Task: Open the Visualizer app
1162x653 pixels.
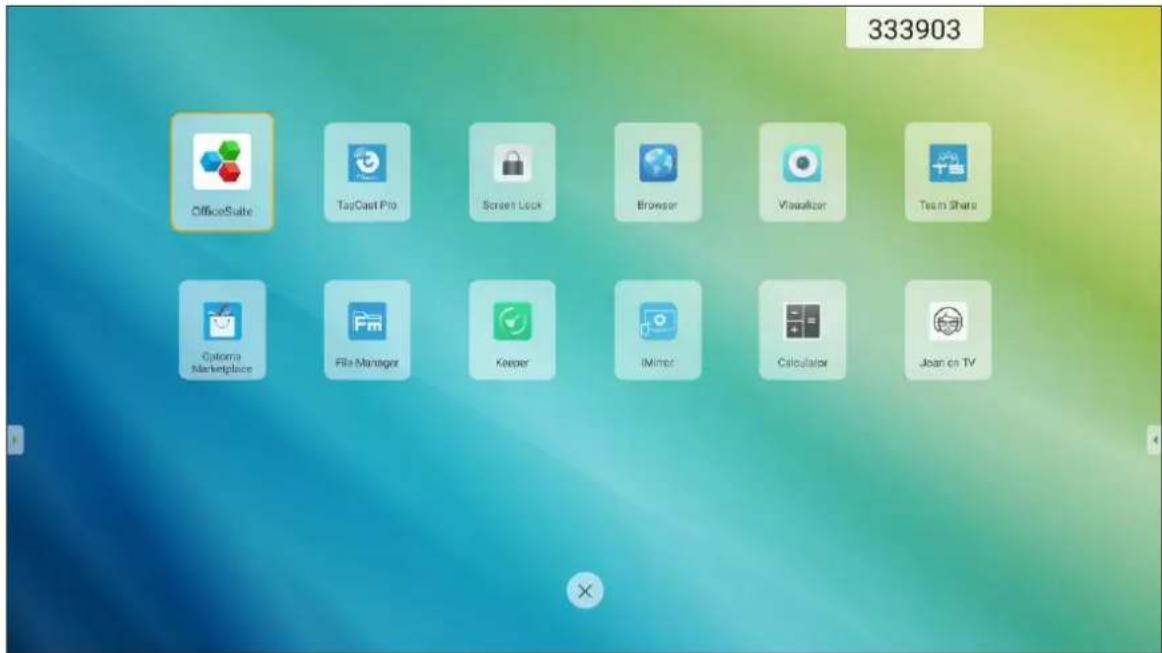Action: click(802, 172)
